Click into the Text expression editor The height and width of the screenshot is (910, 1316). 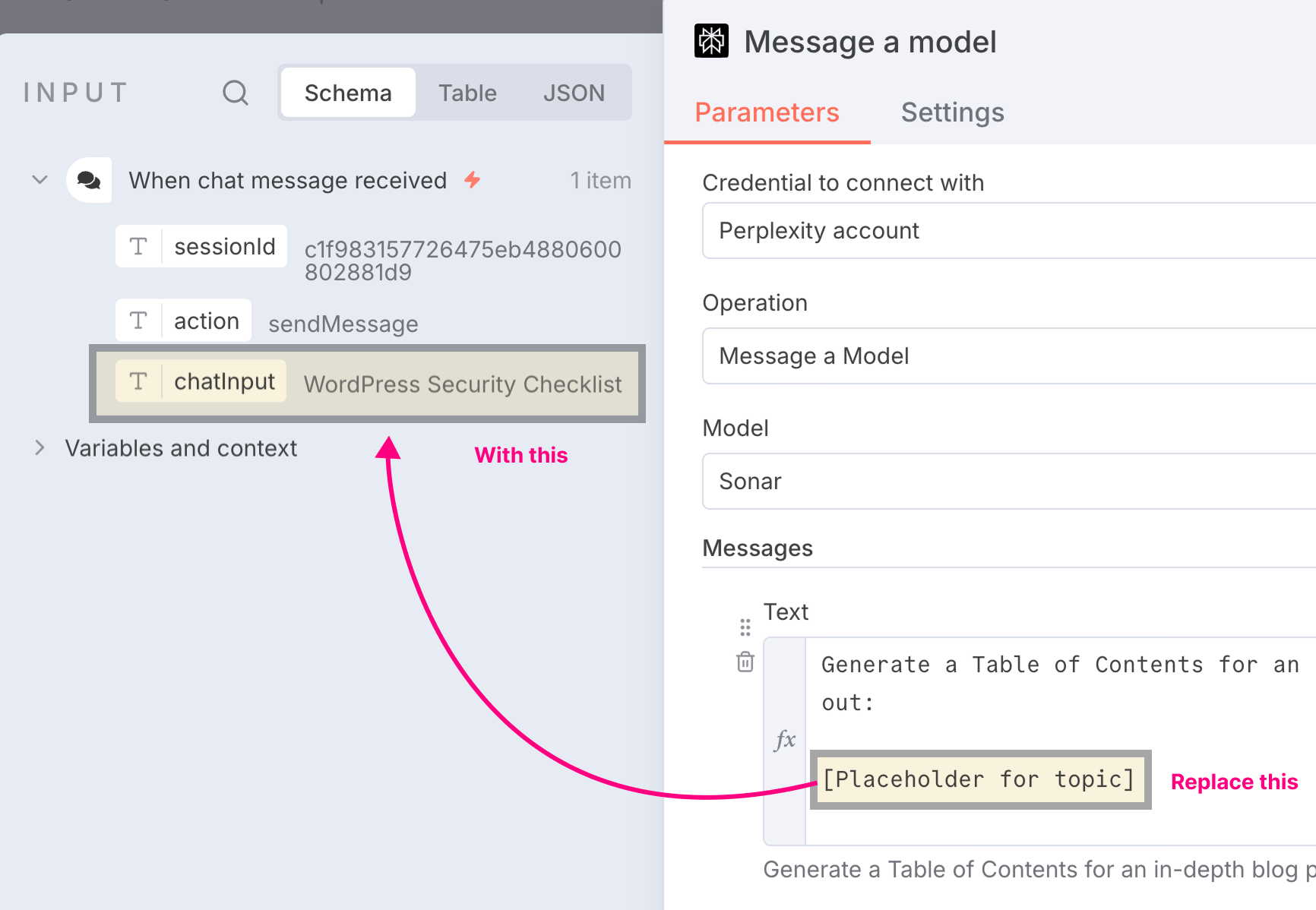tap(1060, 741)
